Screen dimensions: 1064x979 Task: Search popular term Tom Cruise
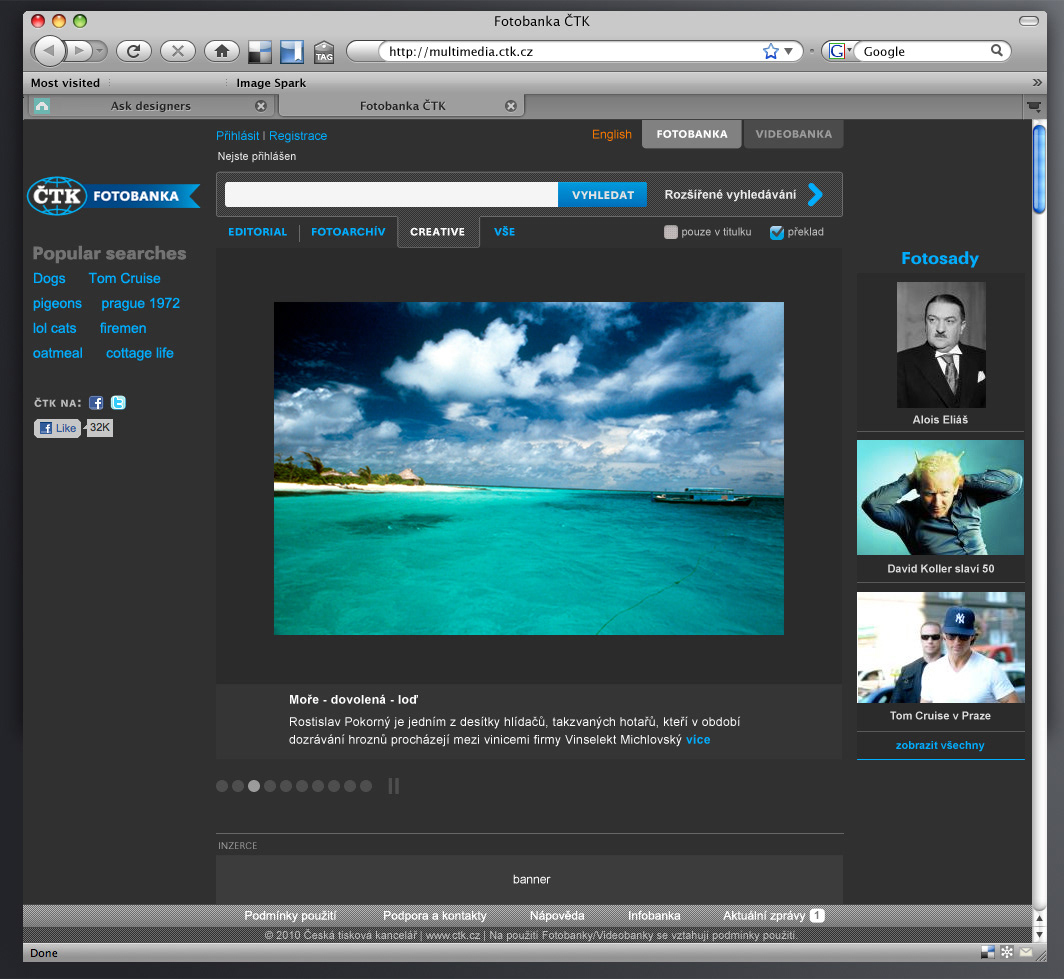(x=124, y=278)
